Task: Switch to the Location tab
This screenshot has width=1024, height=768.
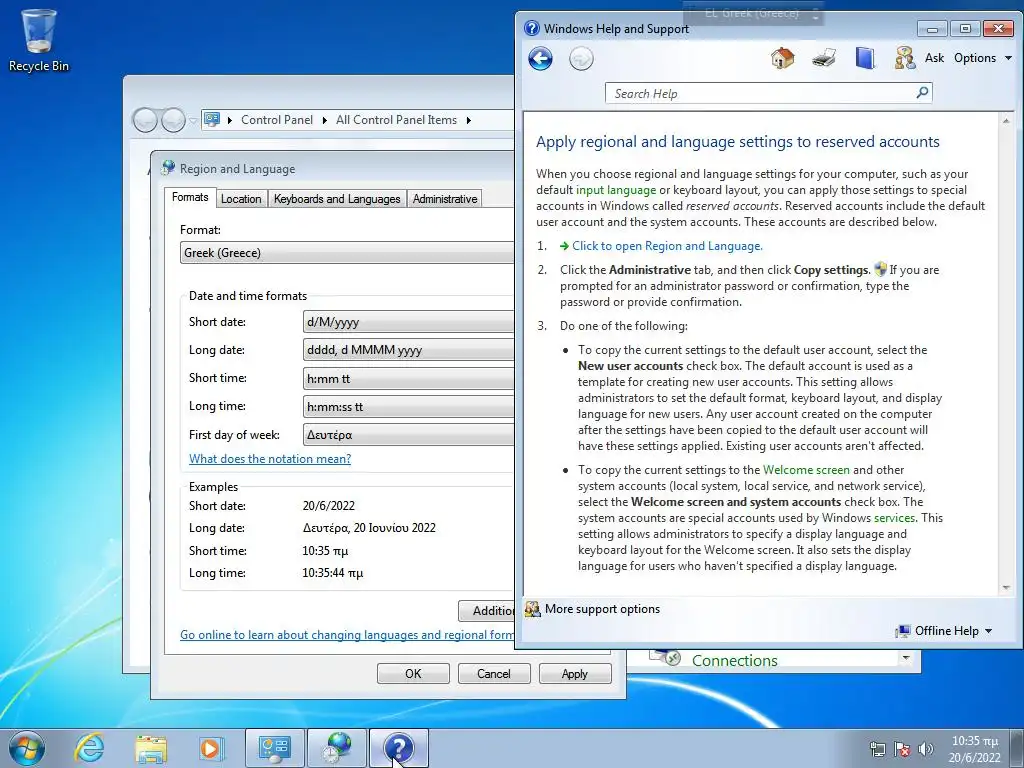Action: 241,199
